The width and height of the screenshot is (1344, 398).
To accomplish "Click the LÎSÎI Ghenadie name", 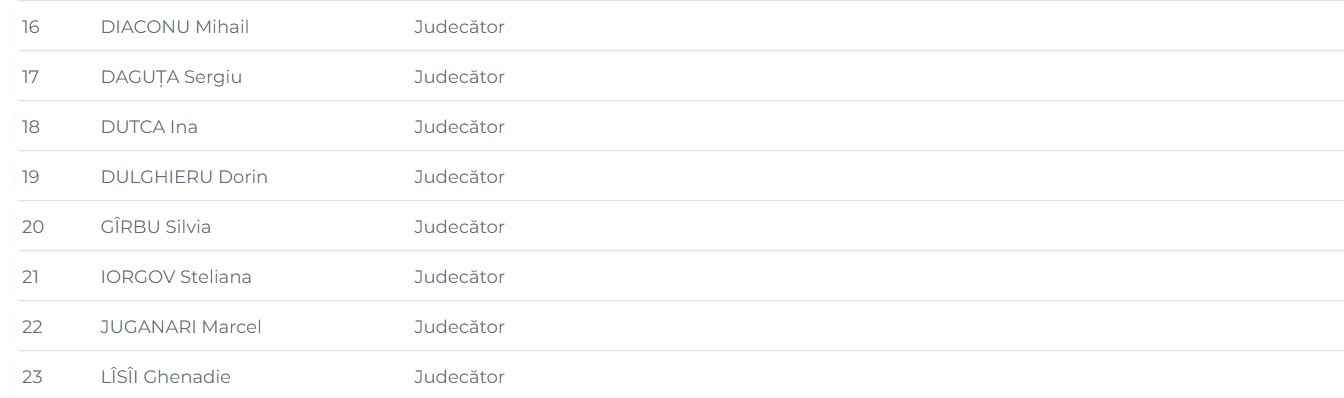I will coord(166,377).
